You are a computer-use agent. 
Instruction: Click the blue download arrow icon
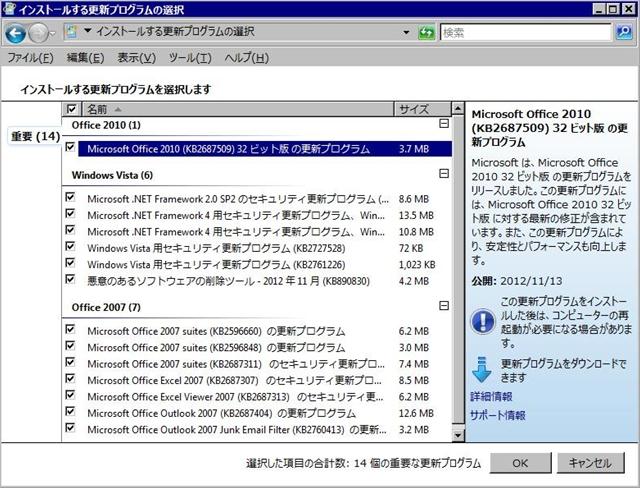(482, 369)
